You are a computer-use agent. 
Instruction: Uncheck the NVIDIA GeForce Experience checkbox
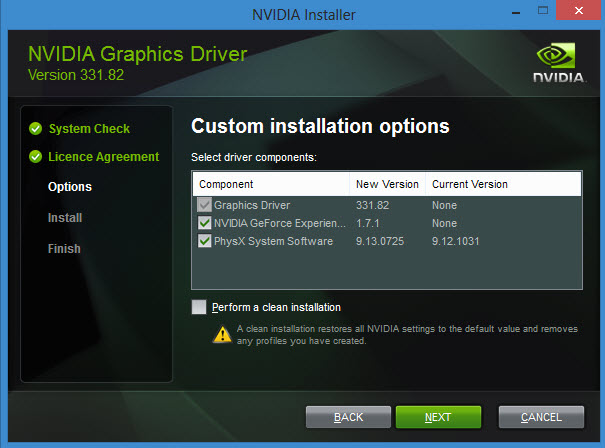[205, 223]
